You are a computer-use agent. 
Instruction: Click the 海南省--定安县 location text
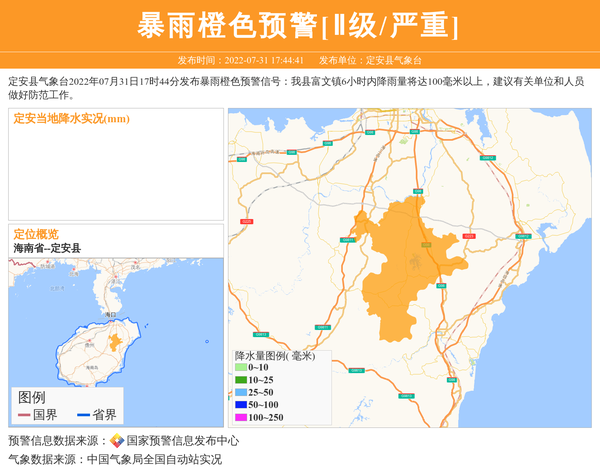(47, 248)
